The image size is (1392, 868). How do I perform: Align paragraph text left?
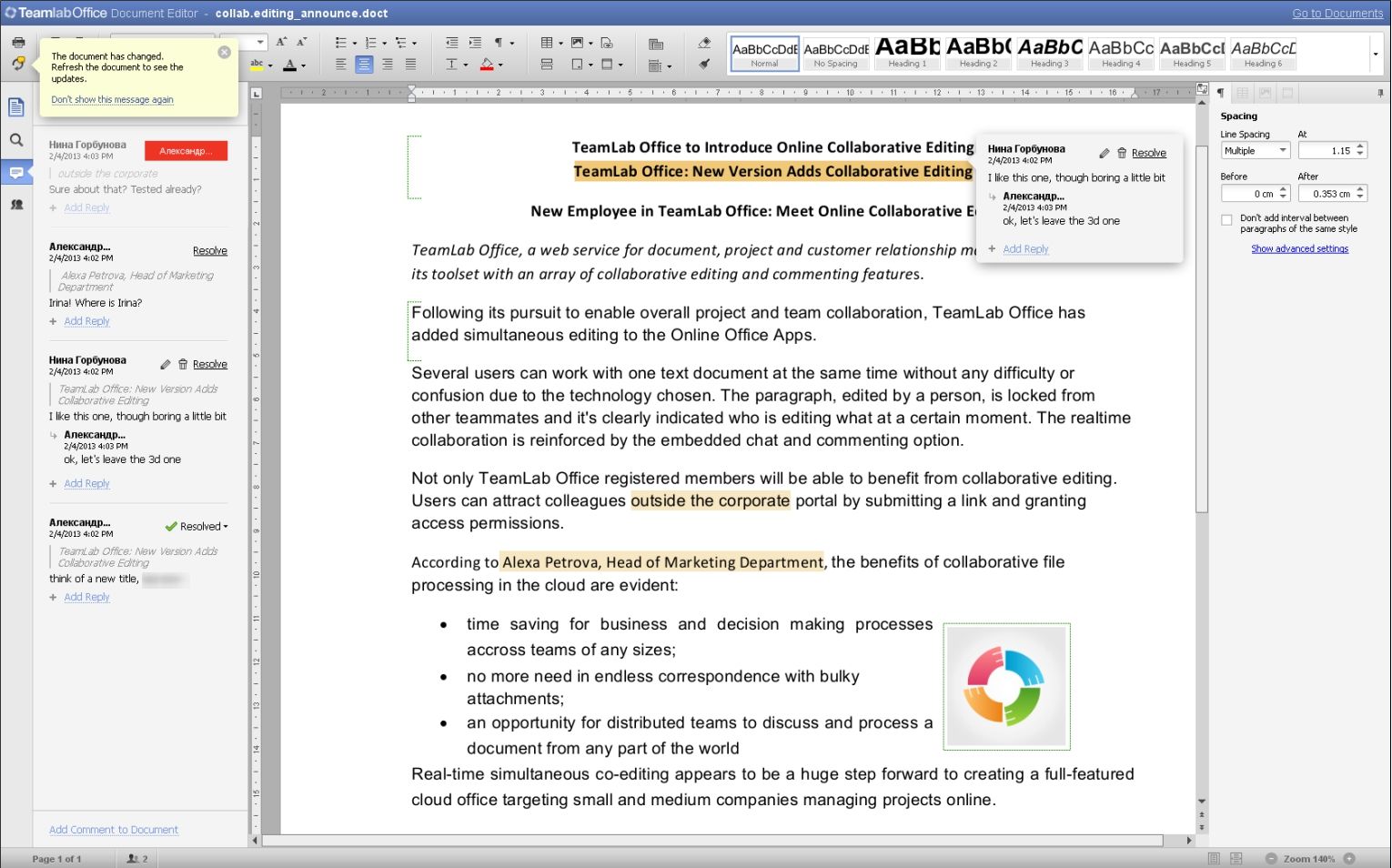click(x=341, y=65)
